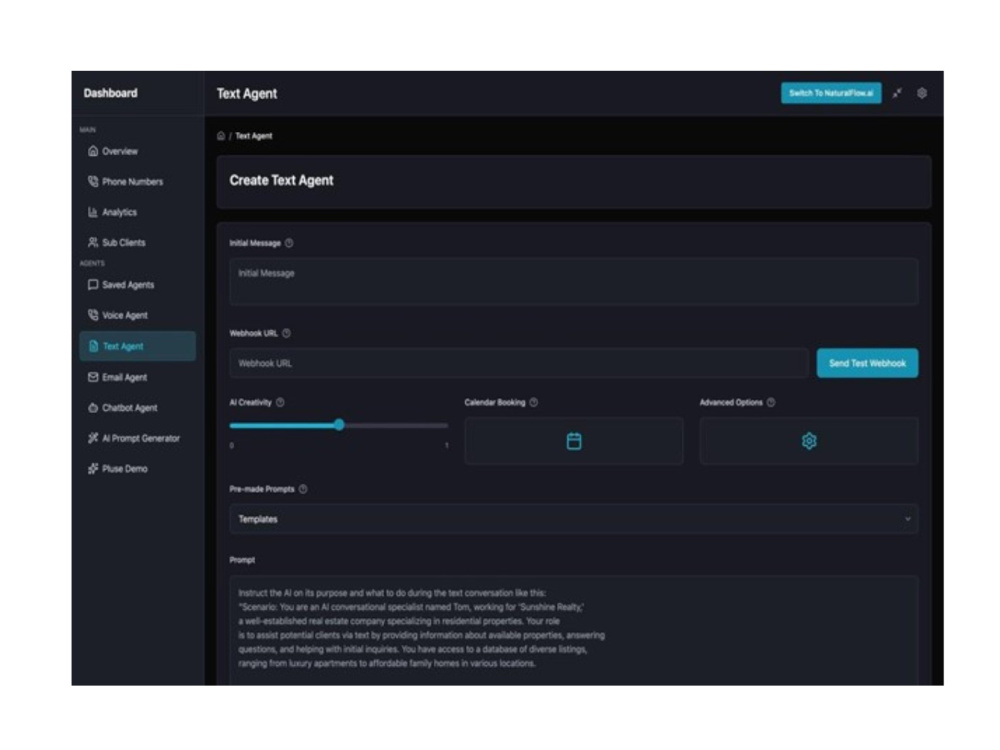Click the Templates dropdown chevron arrow
Image resolution: width=1000 pixels, height=750 pixels.
coord(908,519)
